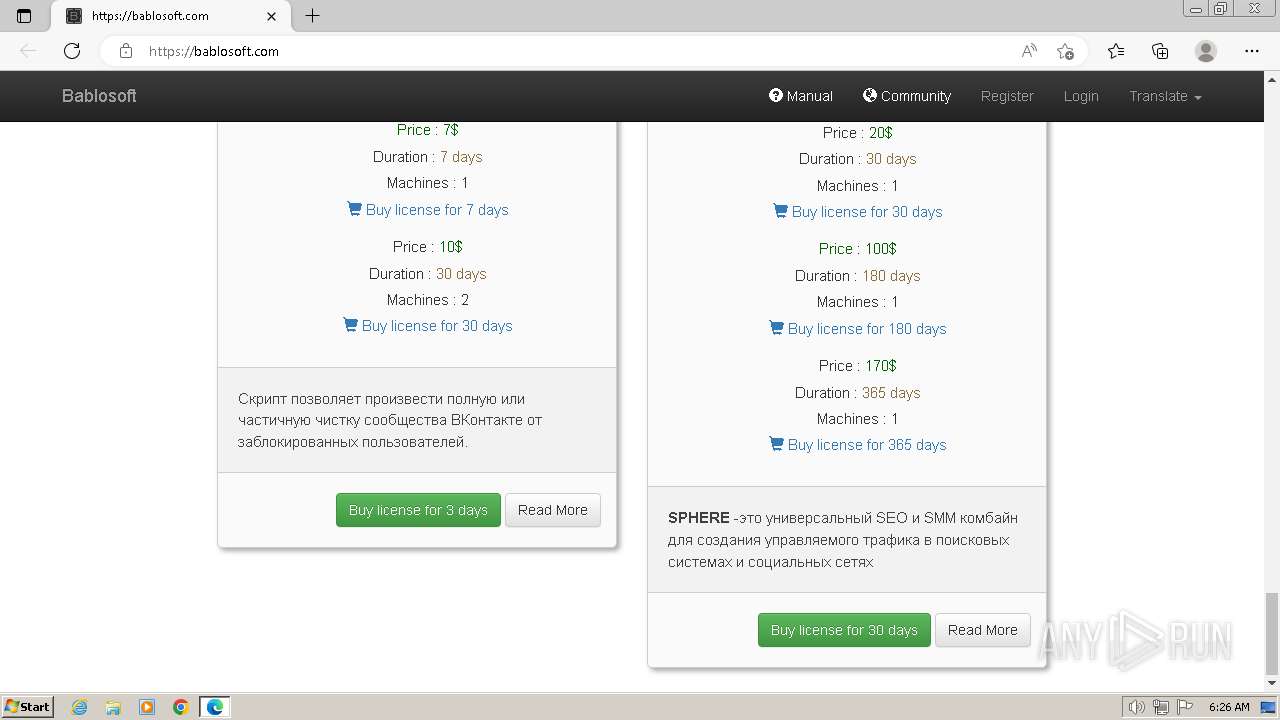The height and width of the screenshot is (720, 1280).
Task: Click left card Buy license for 30 days link
Action: (x=427, y=326)
